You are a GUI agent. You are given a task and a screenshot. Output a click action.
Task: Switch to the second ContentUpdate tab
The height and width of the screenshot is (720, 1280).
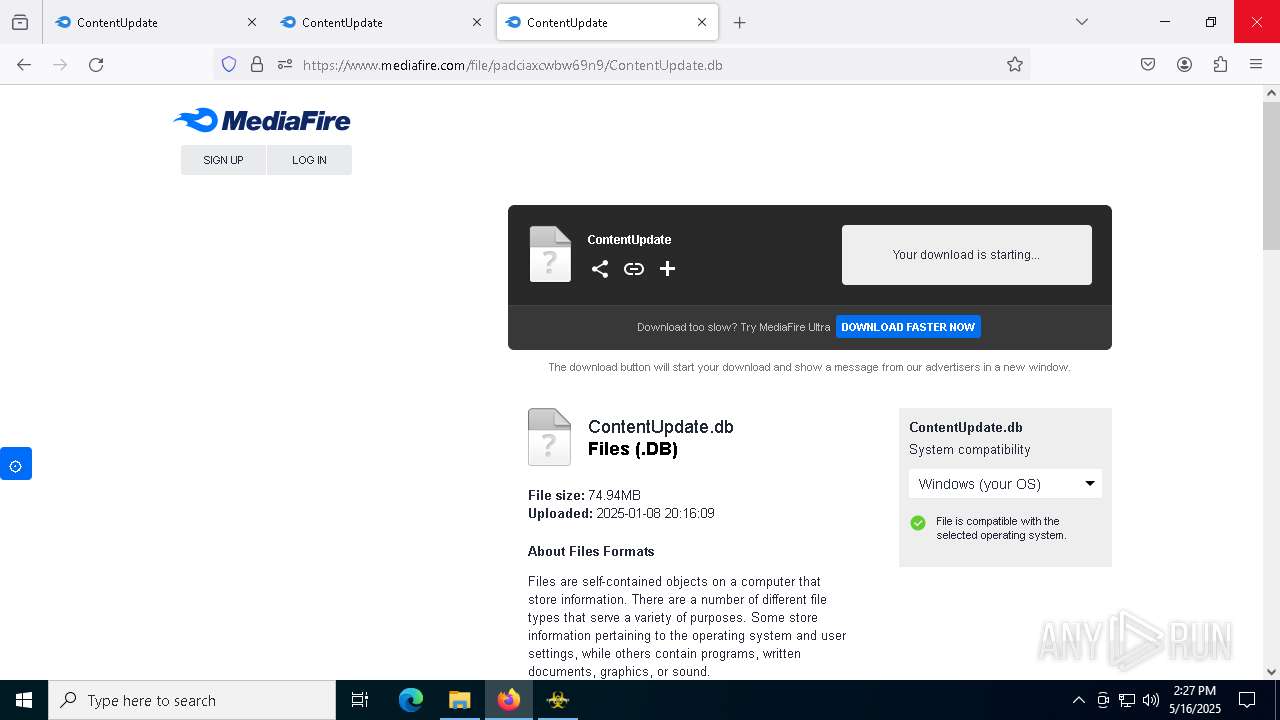point(381,22)
